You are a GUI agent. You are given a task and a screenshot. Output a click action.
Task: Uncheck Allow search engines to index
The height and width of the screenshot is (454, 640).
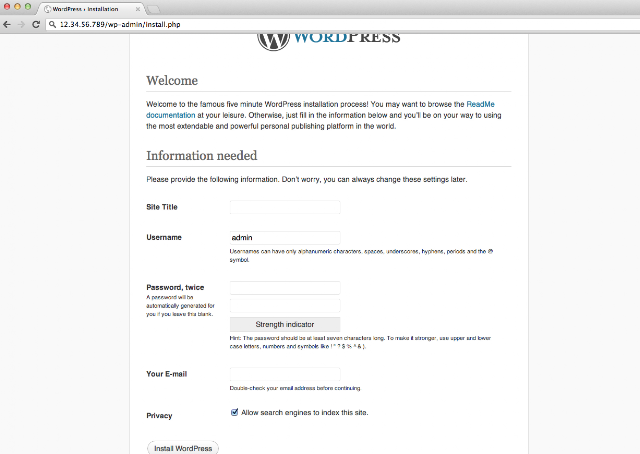pyautogui.click(x=234, y=412)
